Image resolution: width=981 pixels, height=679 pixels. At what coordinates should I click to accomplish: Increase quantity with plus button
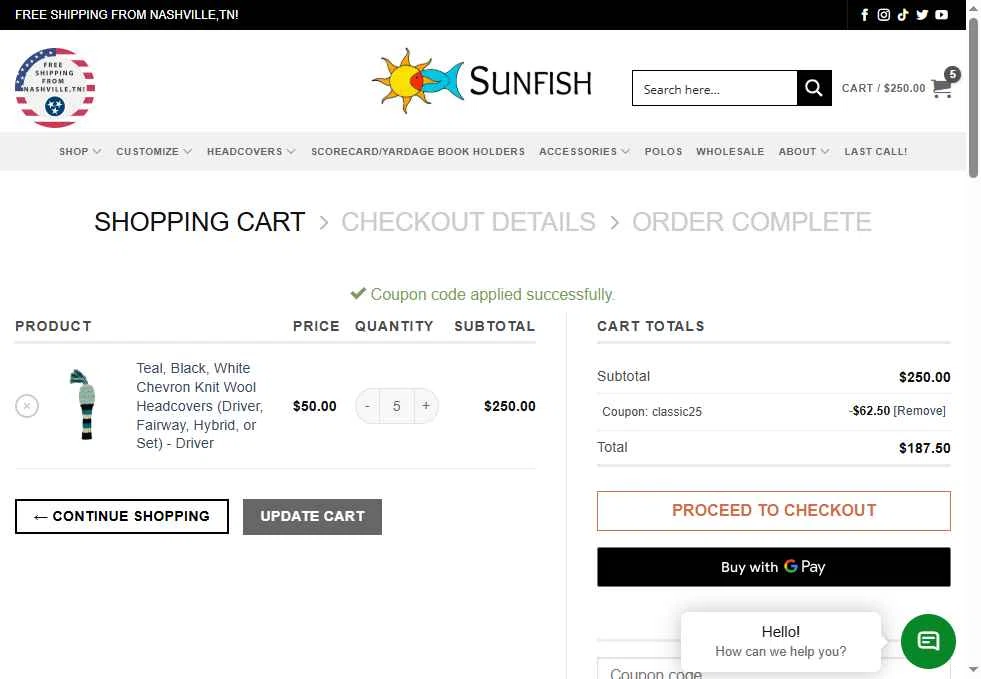[x=426, y=406]
